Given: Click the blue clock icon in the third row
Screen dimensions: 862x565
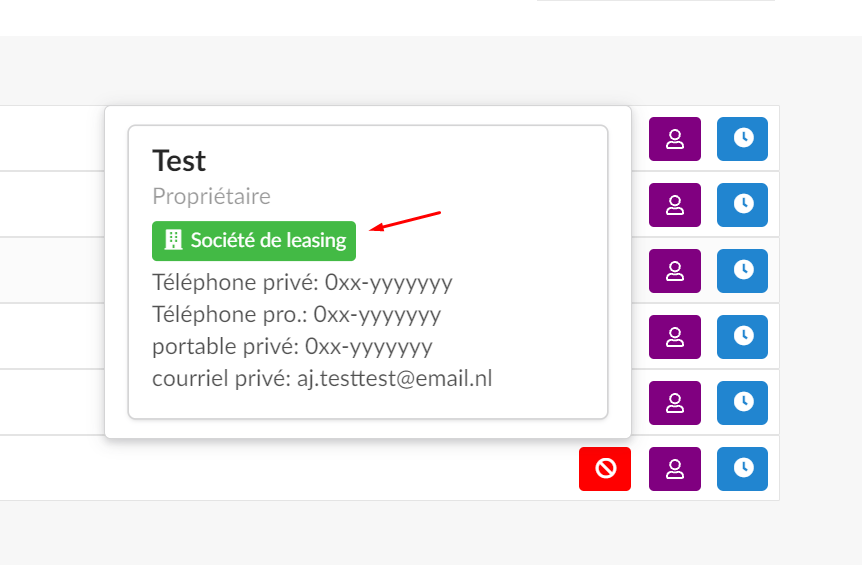Looking at the screenshot, I should [742, 271].
